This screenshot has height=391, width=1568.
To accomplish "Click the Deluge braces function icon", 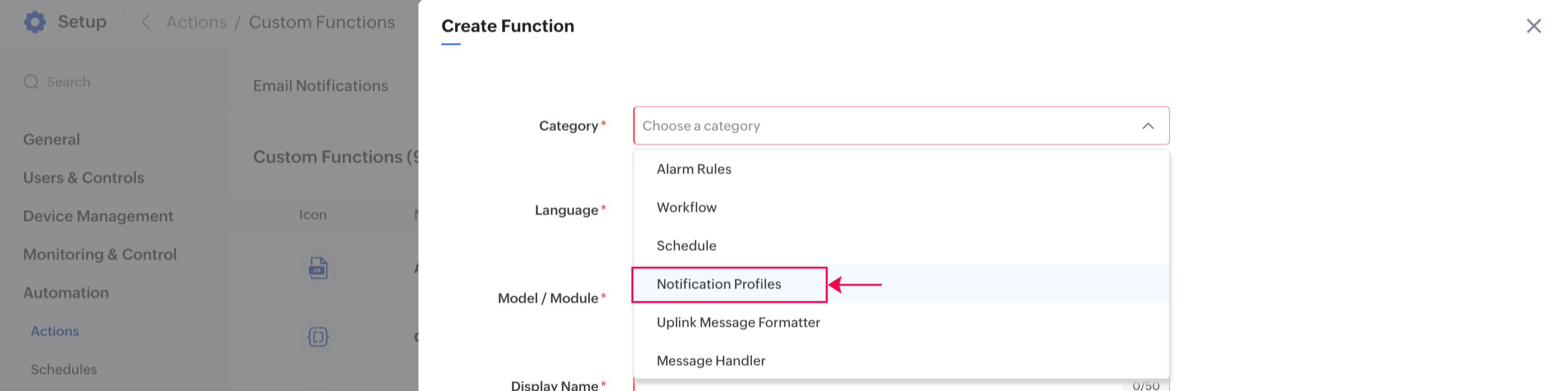I will click(318, 337).
